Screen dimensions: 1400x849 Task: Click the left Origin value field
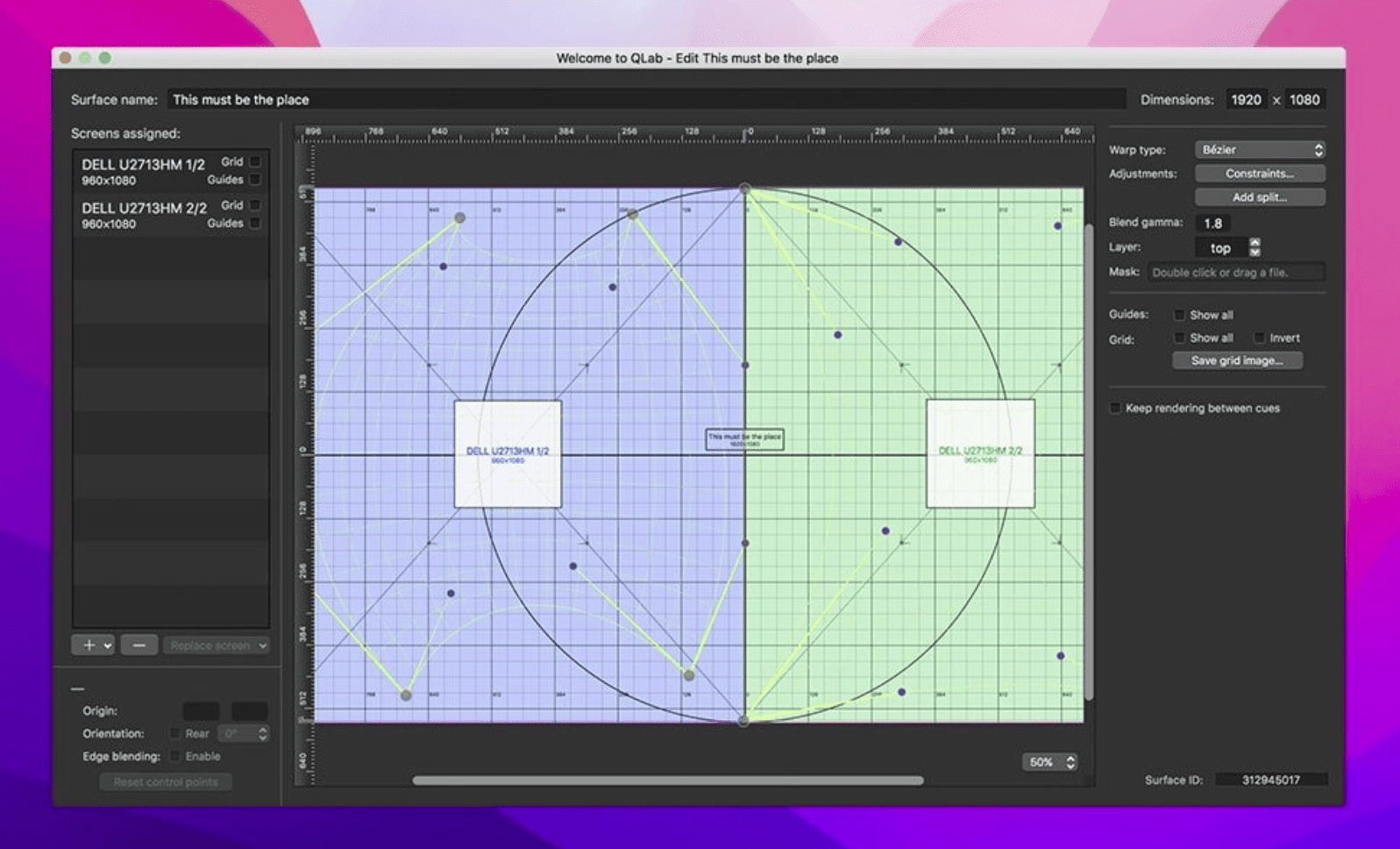click(x=201, y=711)
